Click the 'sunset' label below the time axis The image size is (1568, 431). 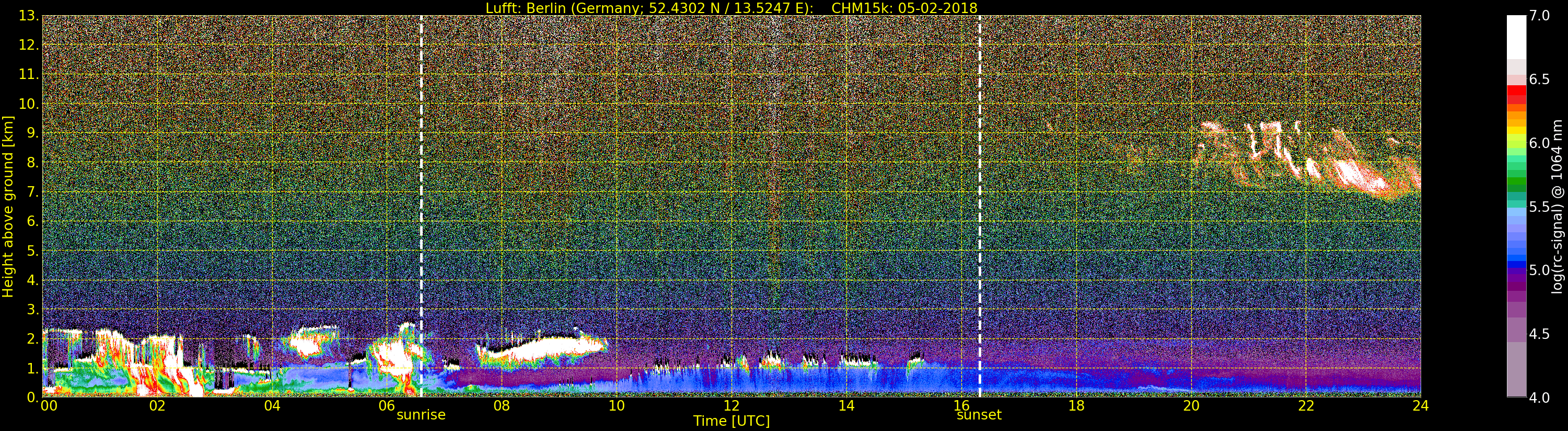(x=979, y=415)
